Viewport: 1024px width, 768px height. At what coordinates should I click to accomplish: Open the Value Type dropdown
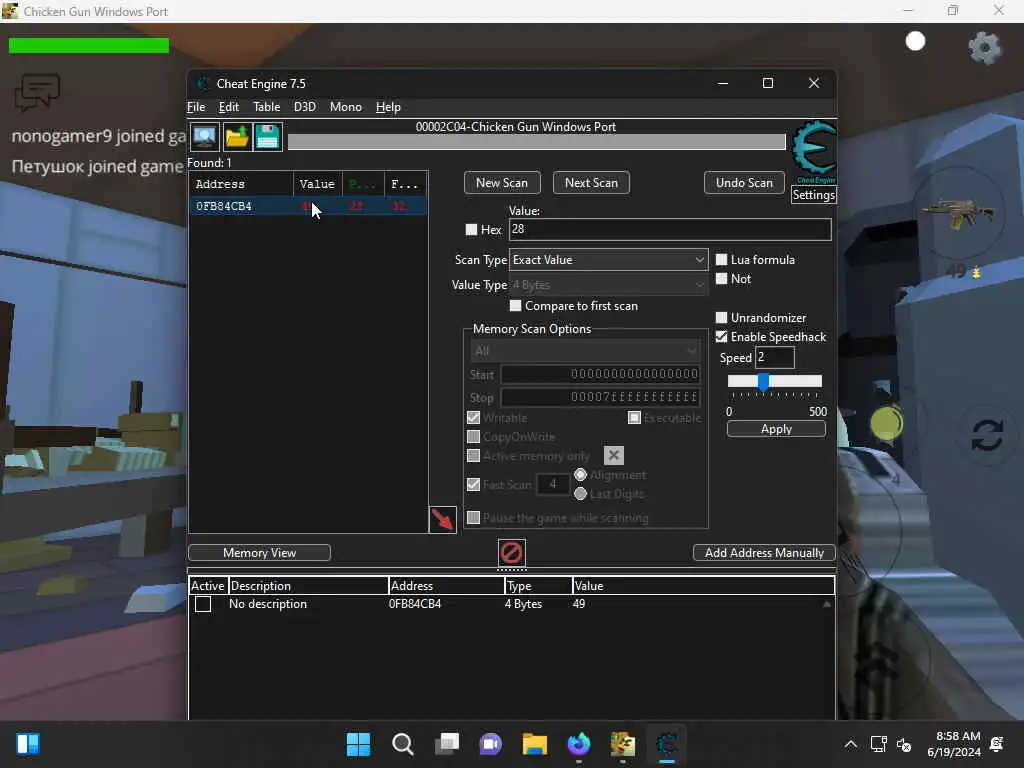(608, 285)
